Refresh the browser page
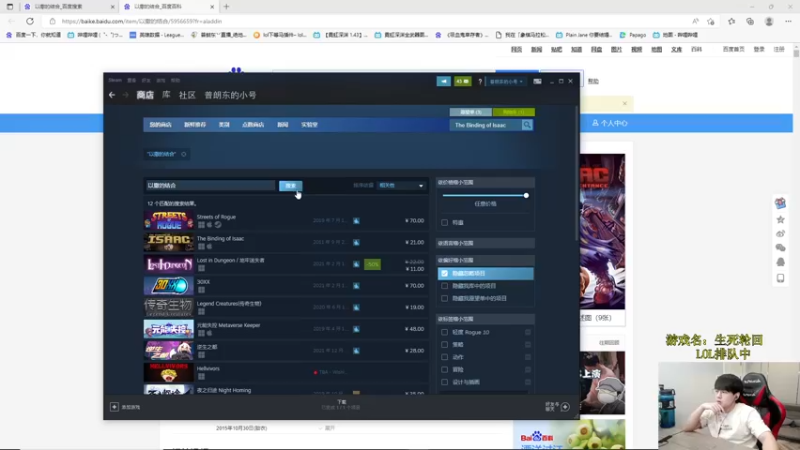Screen dimensions: 800x450 [x=30, y=21]
